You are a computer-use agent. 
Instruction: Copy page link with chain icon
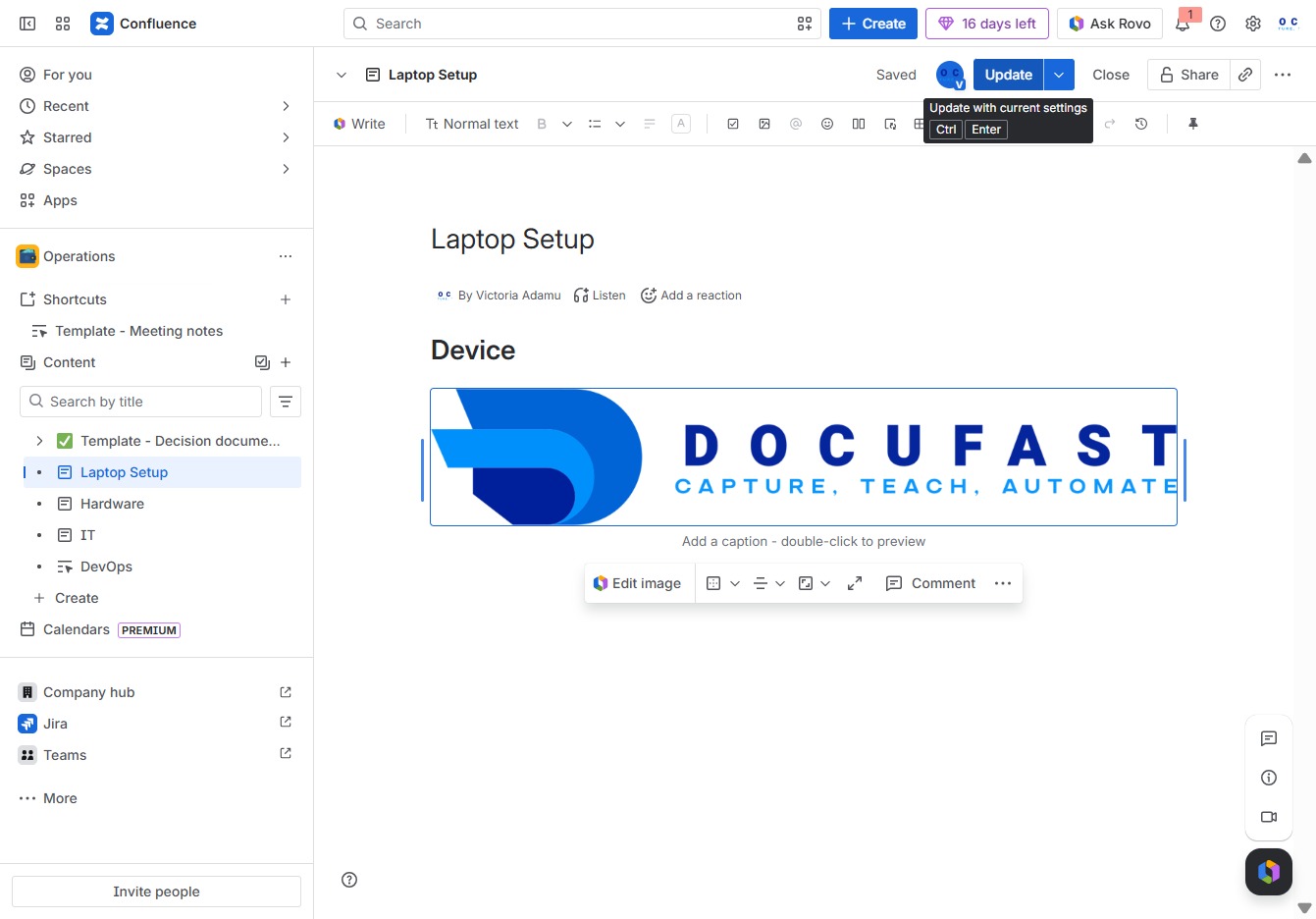pos(1245,75)
